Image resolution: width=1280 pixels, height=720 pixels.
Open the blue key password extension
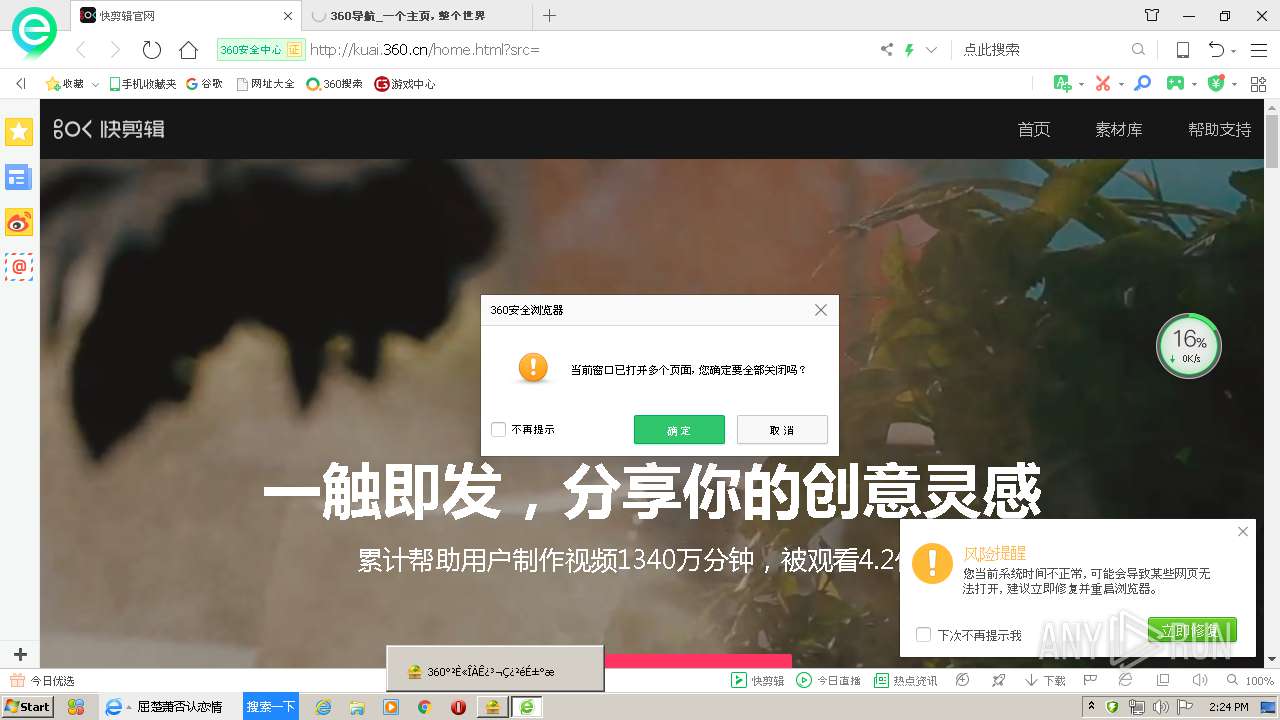1142,84
